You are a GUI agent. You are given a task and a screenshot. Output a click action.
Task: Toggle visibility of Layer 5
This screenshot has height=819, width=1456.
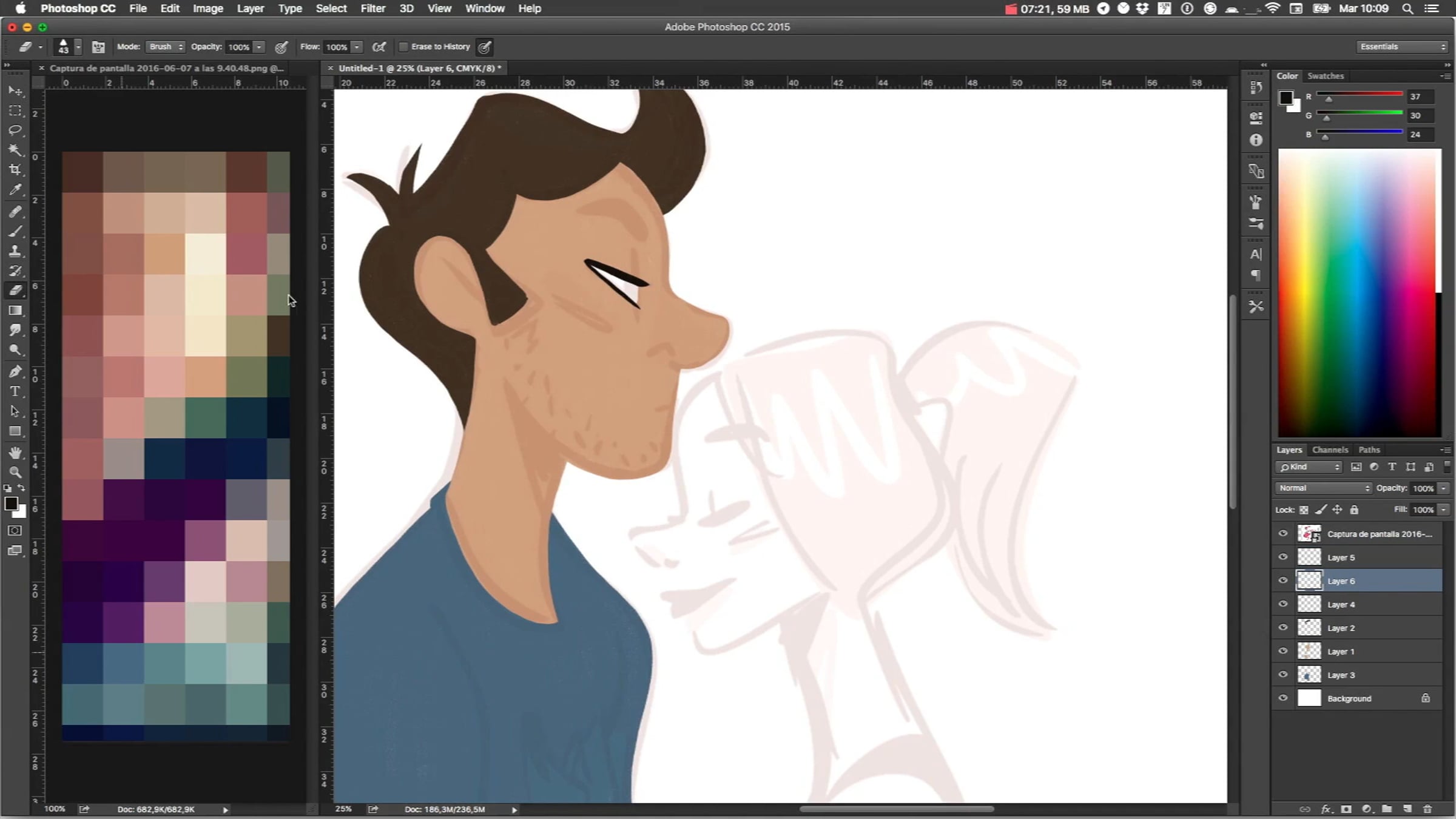[1282, 557]
